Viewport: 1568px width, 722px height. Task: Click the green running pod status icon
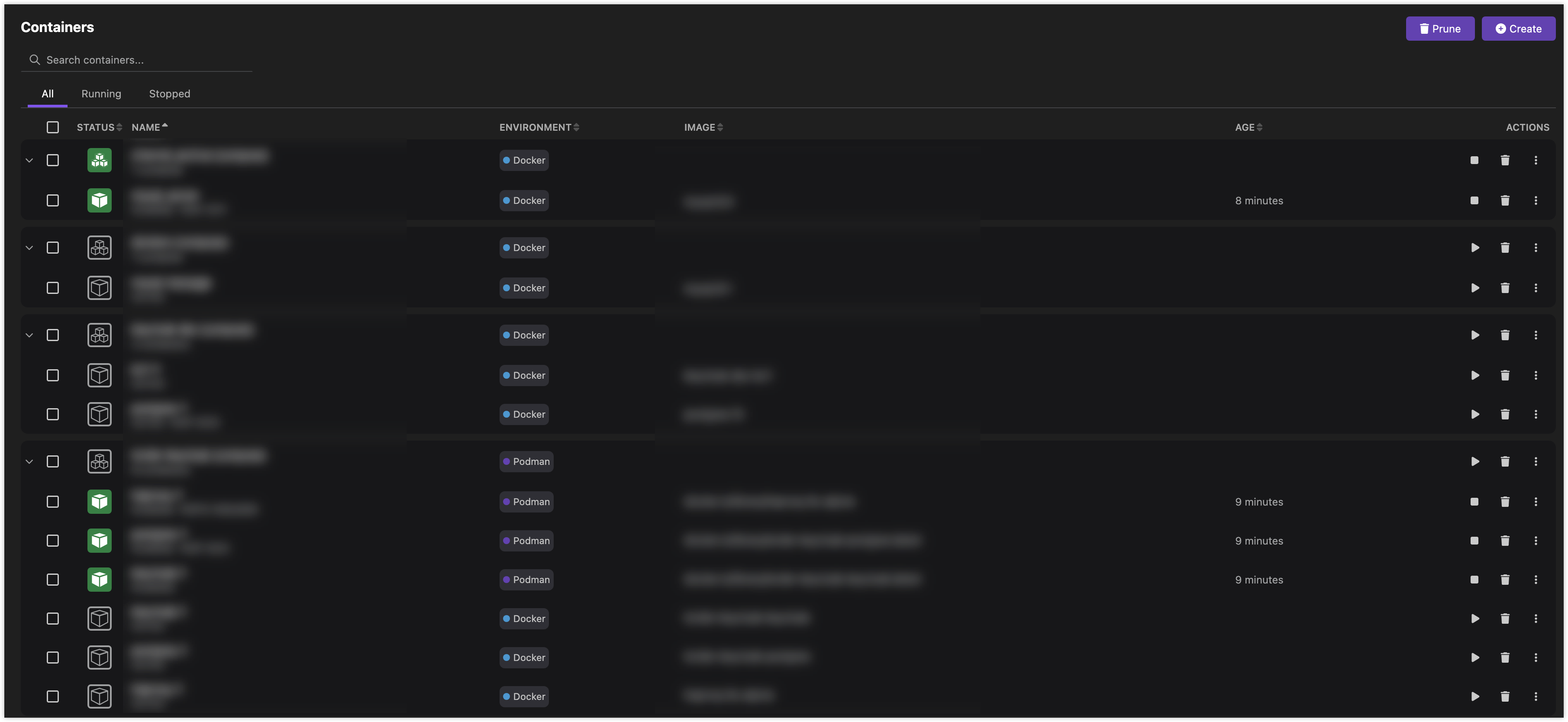(x=99, y=160)
